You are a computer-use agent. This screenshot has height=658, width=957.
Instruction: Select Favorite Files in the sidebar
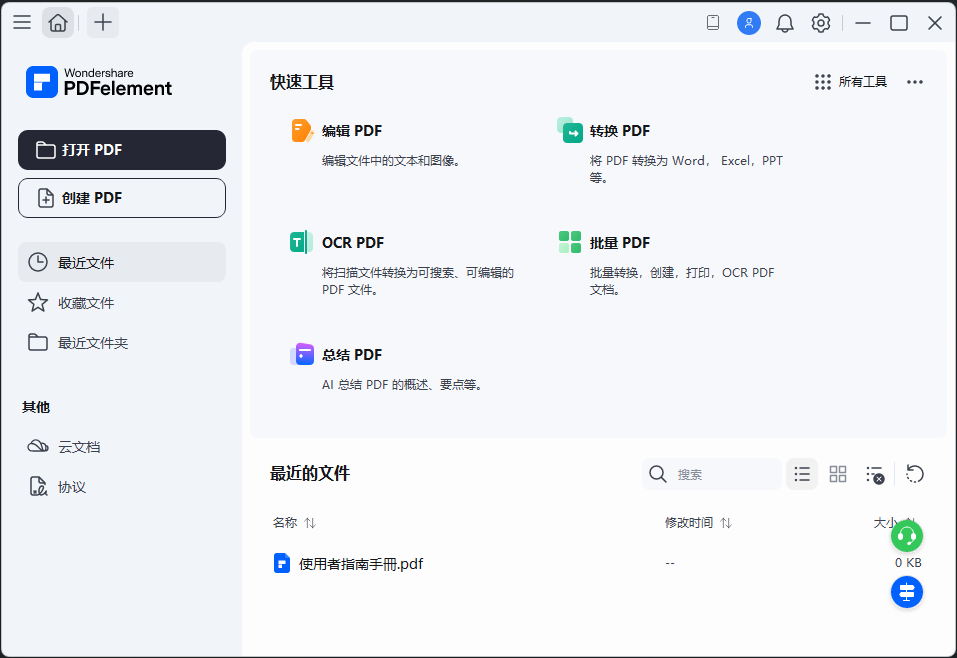85,303
